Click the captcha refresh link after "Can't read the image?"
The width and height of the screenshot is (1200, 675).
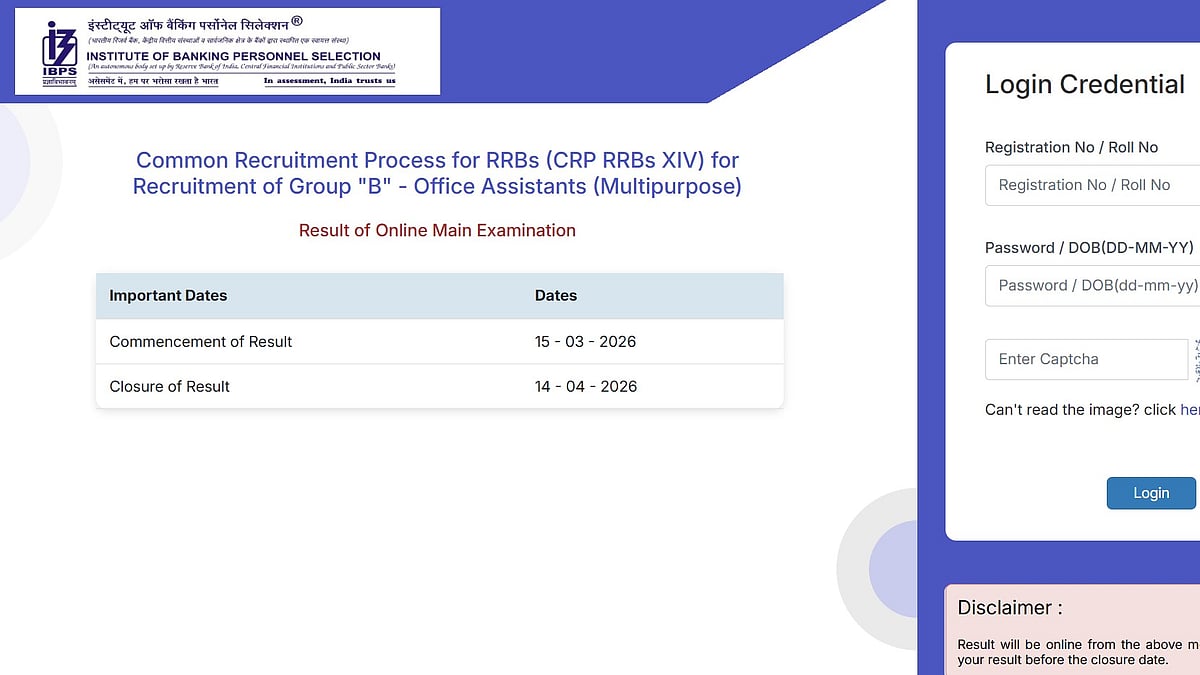[1189, 410]
